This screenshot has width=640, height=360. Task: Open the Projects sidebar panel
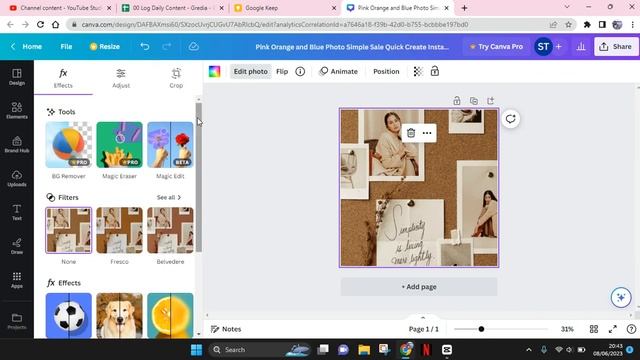click(x=17, y=321)
